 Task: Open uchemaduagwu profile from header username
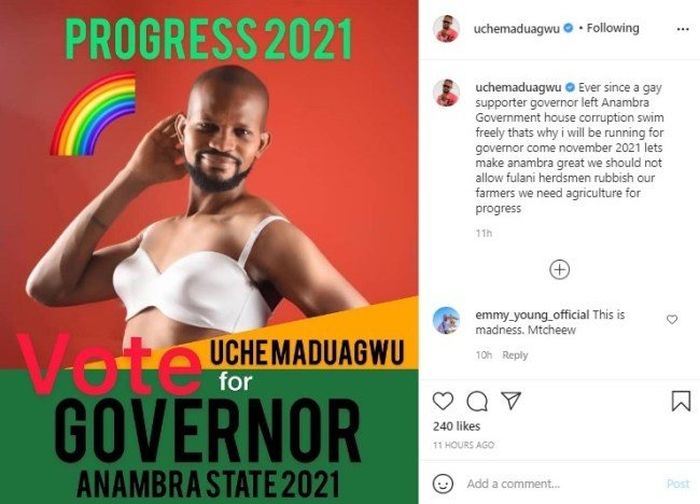[x=517, y=29]
